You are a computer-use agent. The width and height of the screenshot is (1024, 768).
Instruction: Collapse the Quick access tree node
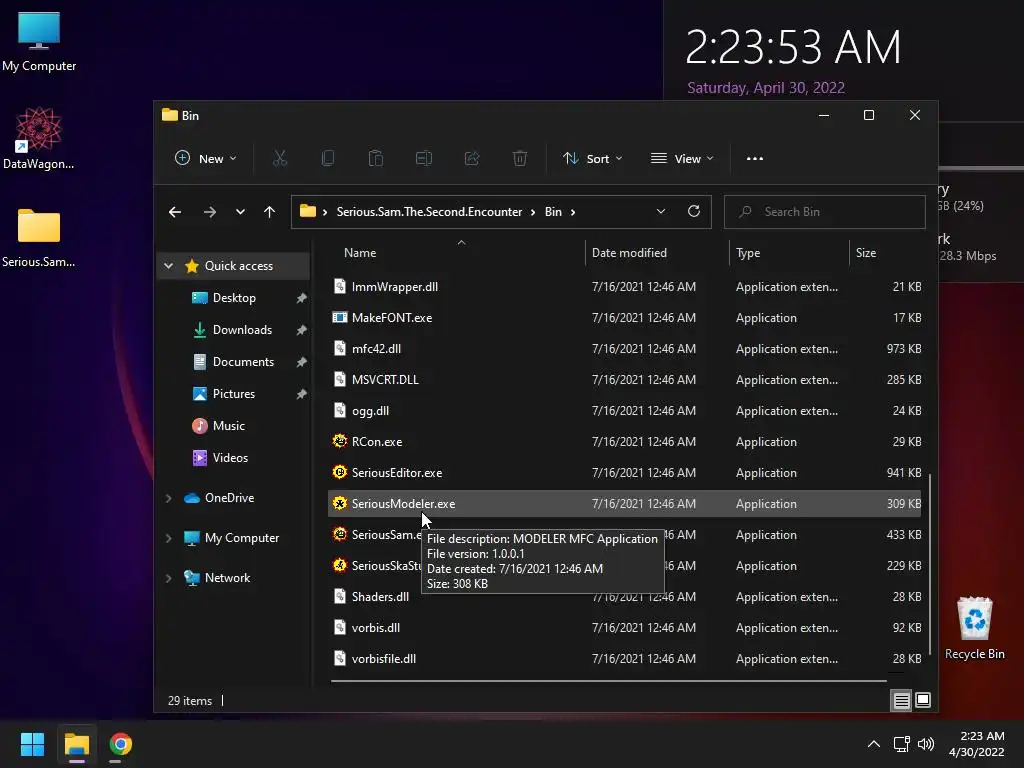(x=168, y=266)
